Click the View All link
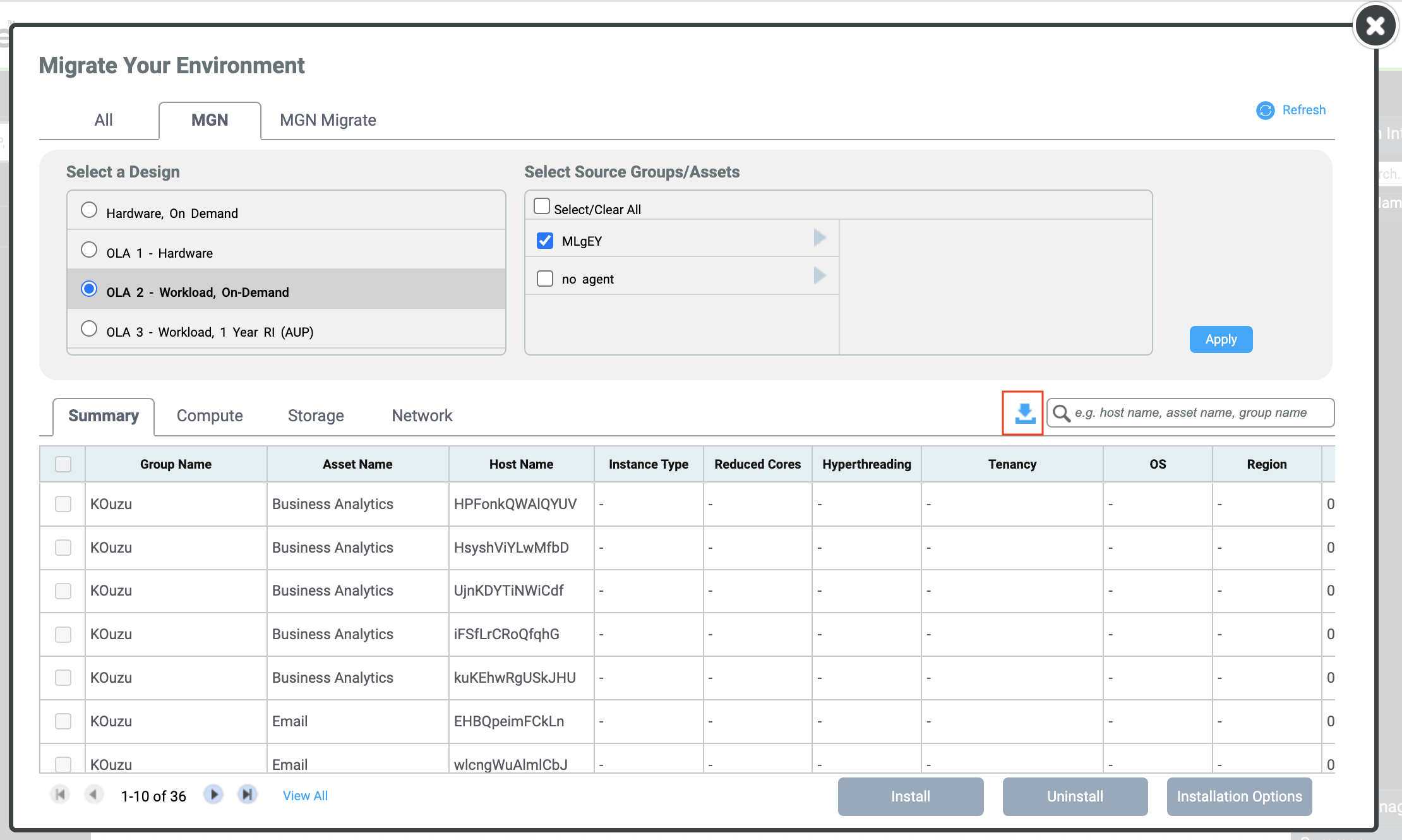 point(305,796)
